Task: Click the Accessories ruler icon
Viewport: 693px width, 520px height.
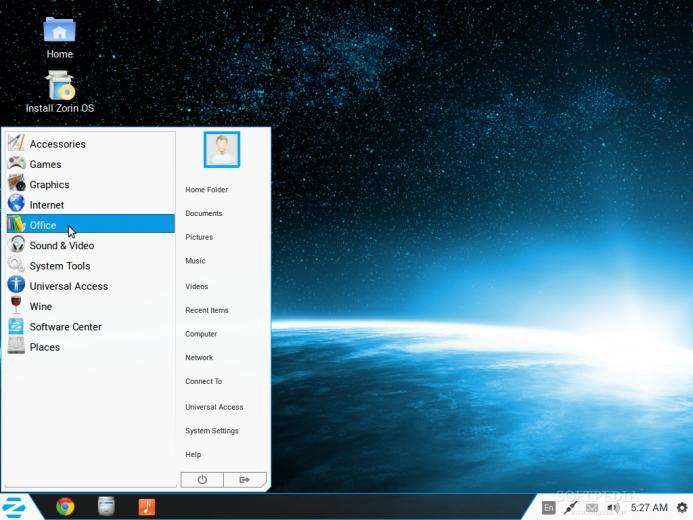Action: tap(16, 143)
